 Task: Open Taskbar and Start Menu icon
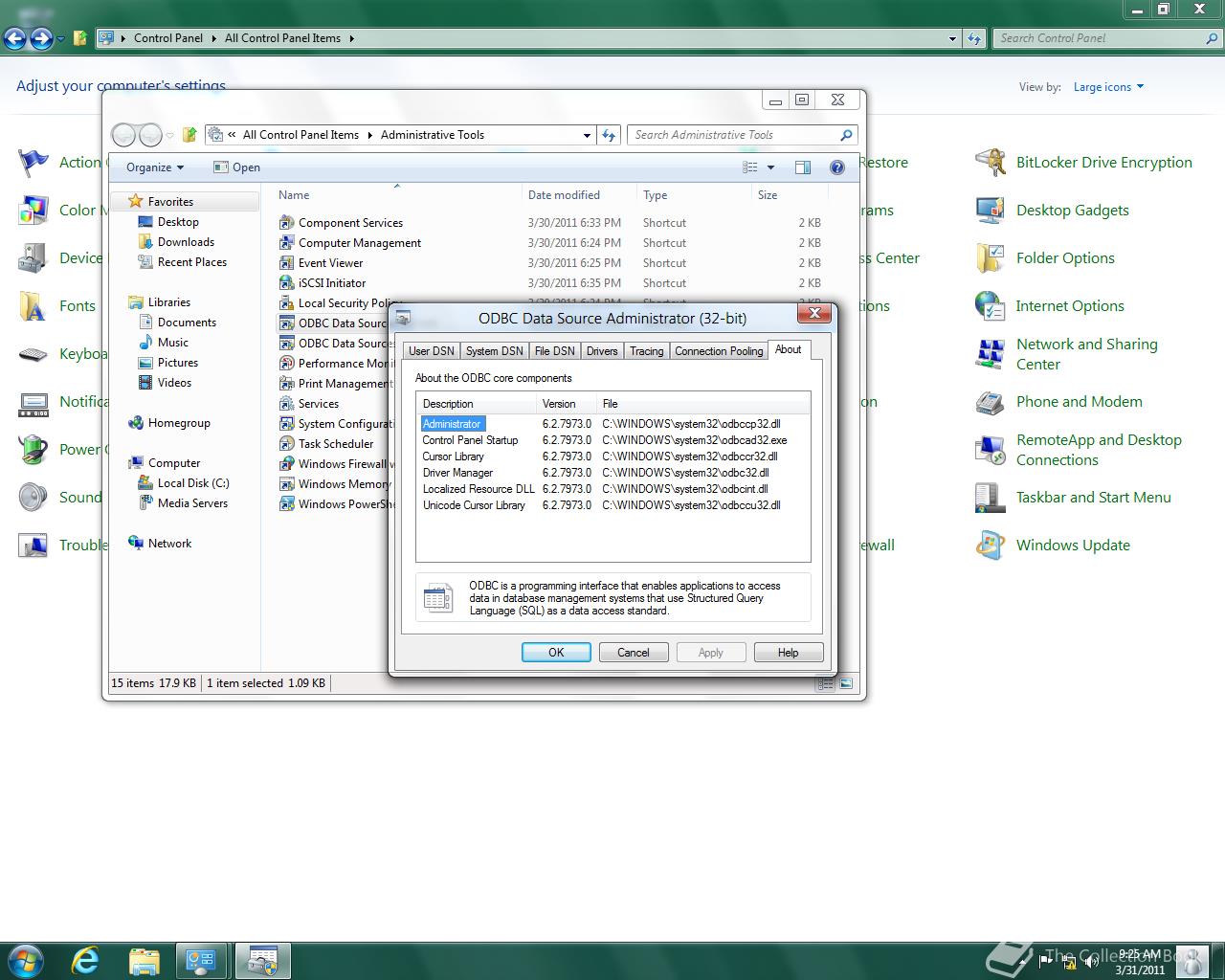pyautogui.click(x=990, y=498)
